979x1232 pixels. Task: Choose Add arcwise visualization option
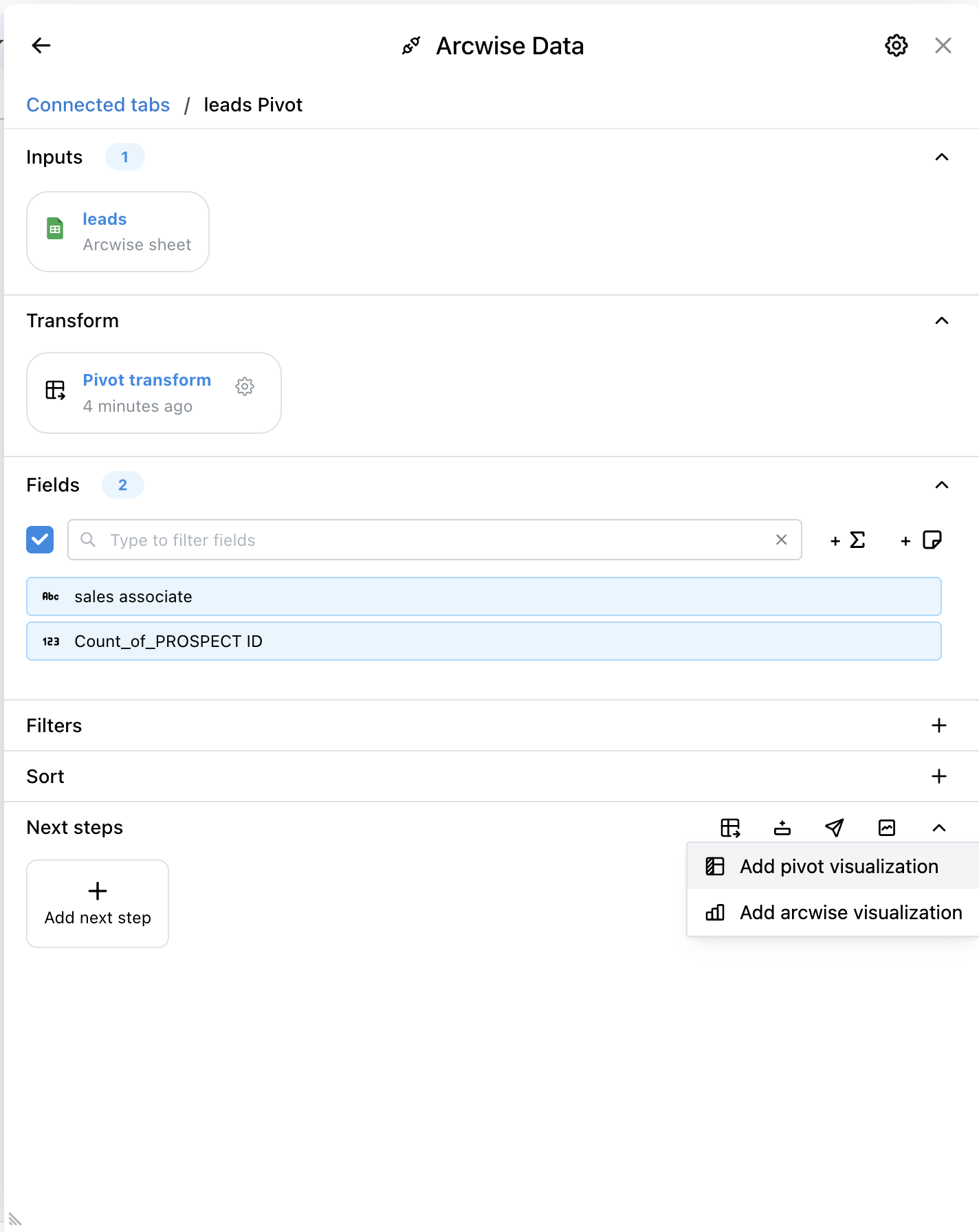click(850, 912)
